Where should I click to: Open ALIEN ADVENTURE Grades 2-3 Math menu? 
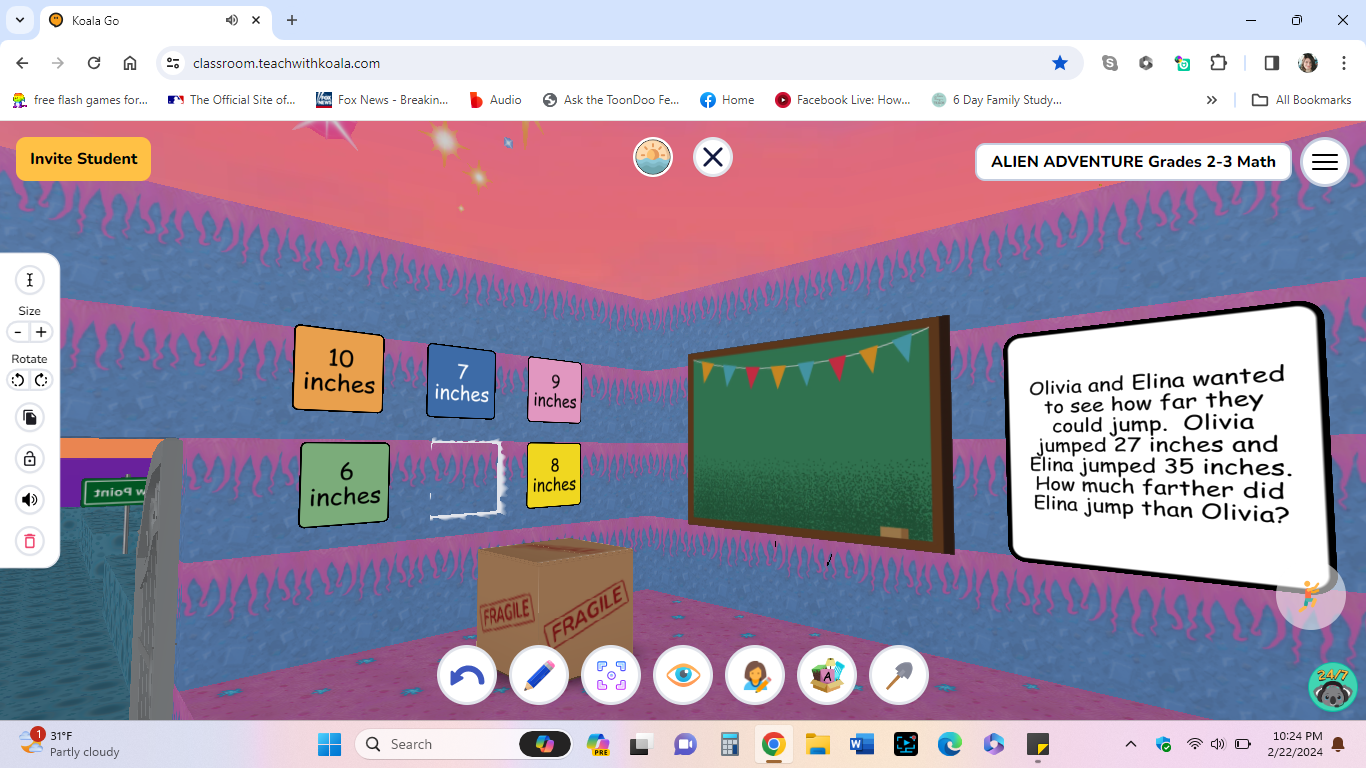tap(1132, 161)
